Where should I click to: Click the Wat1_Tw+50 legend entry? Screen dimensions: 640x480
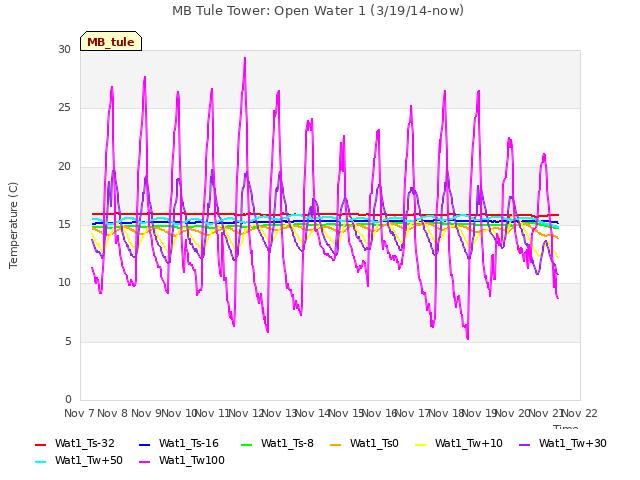[79, 461]
